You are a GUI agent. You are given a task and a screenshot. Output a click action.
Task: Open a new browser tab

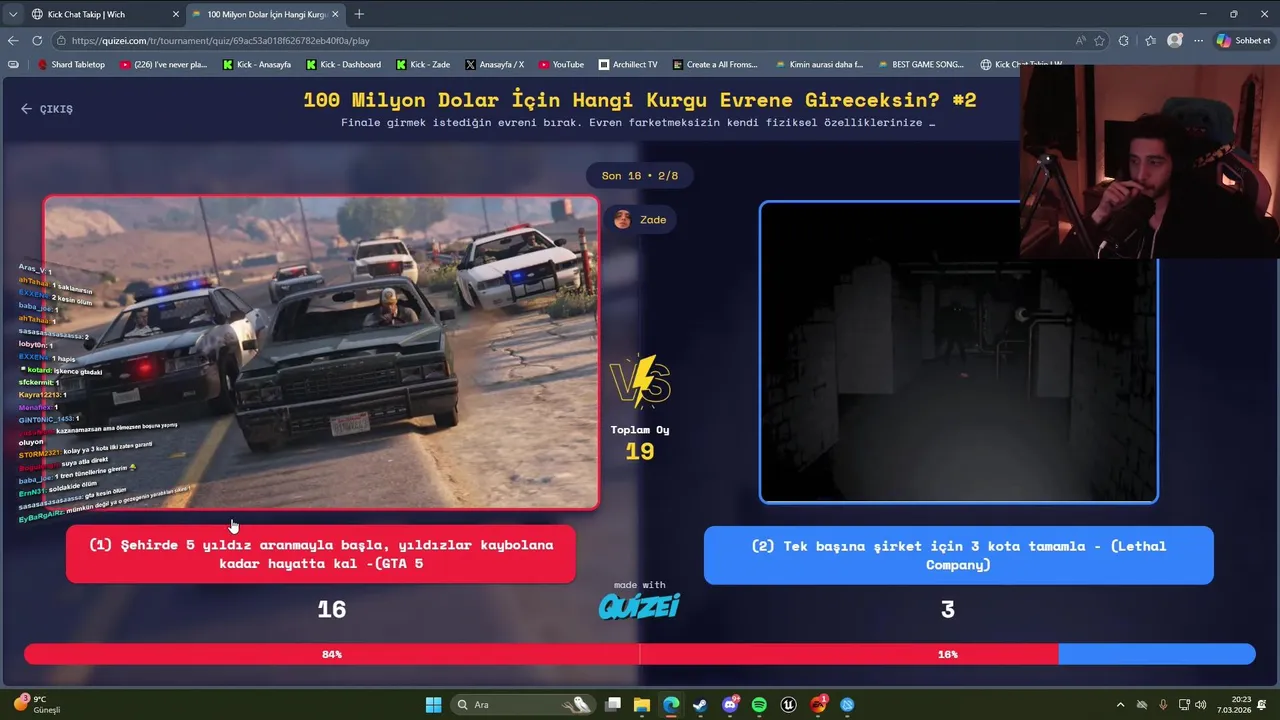(359, 14)
